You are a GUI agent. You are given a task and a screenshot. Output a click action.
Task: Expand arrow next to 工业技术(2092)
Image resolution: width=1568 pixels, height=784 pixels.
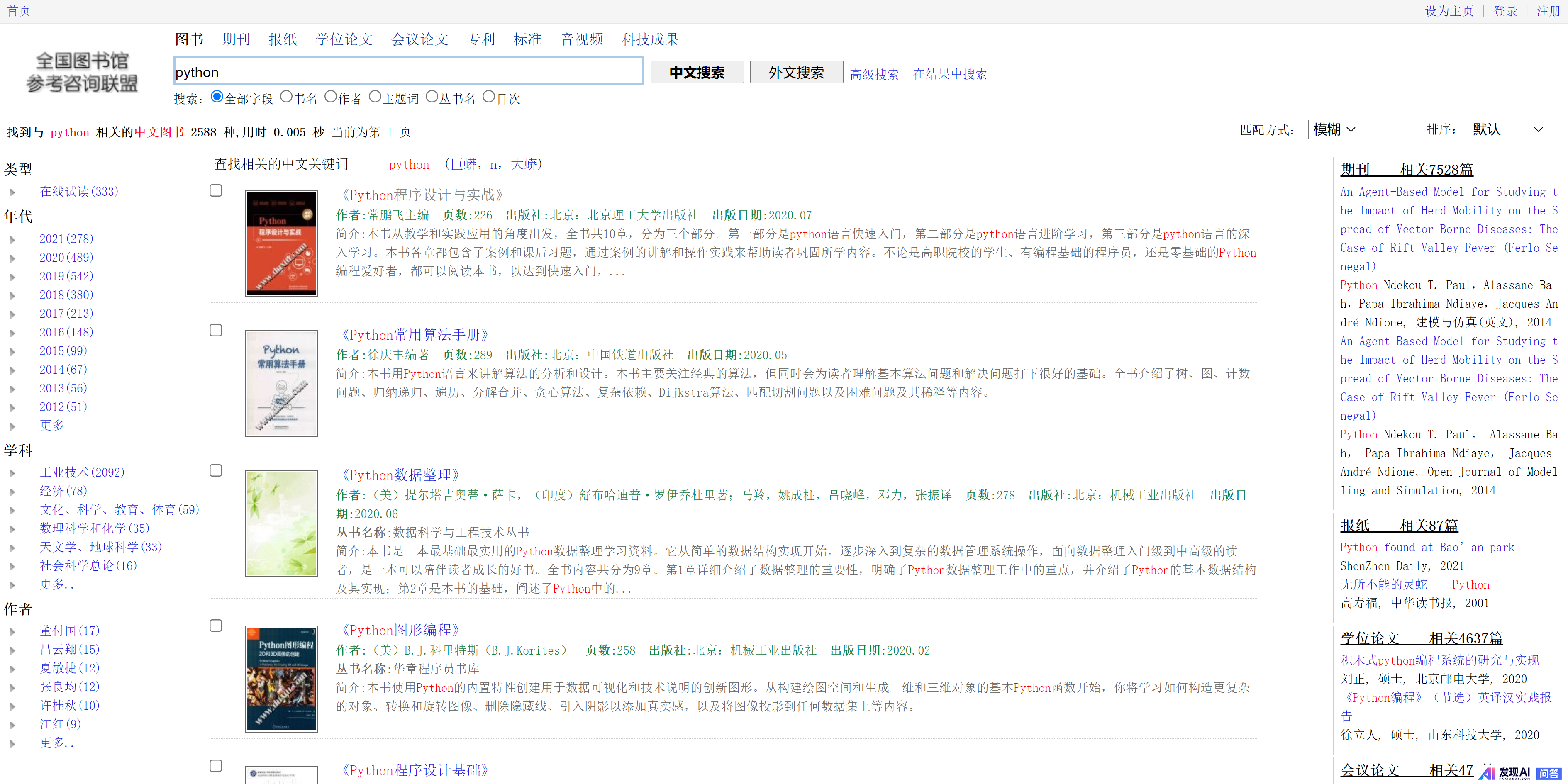12,474
